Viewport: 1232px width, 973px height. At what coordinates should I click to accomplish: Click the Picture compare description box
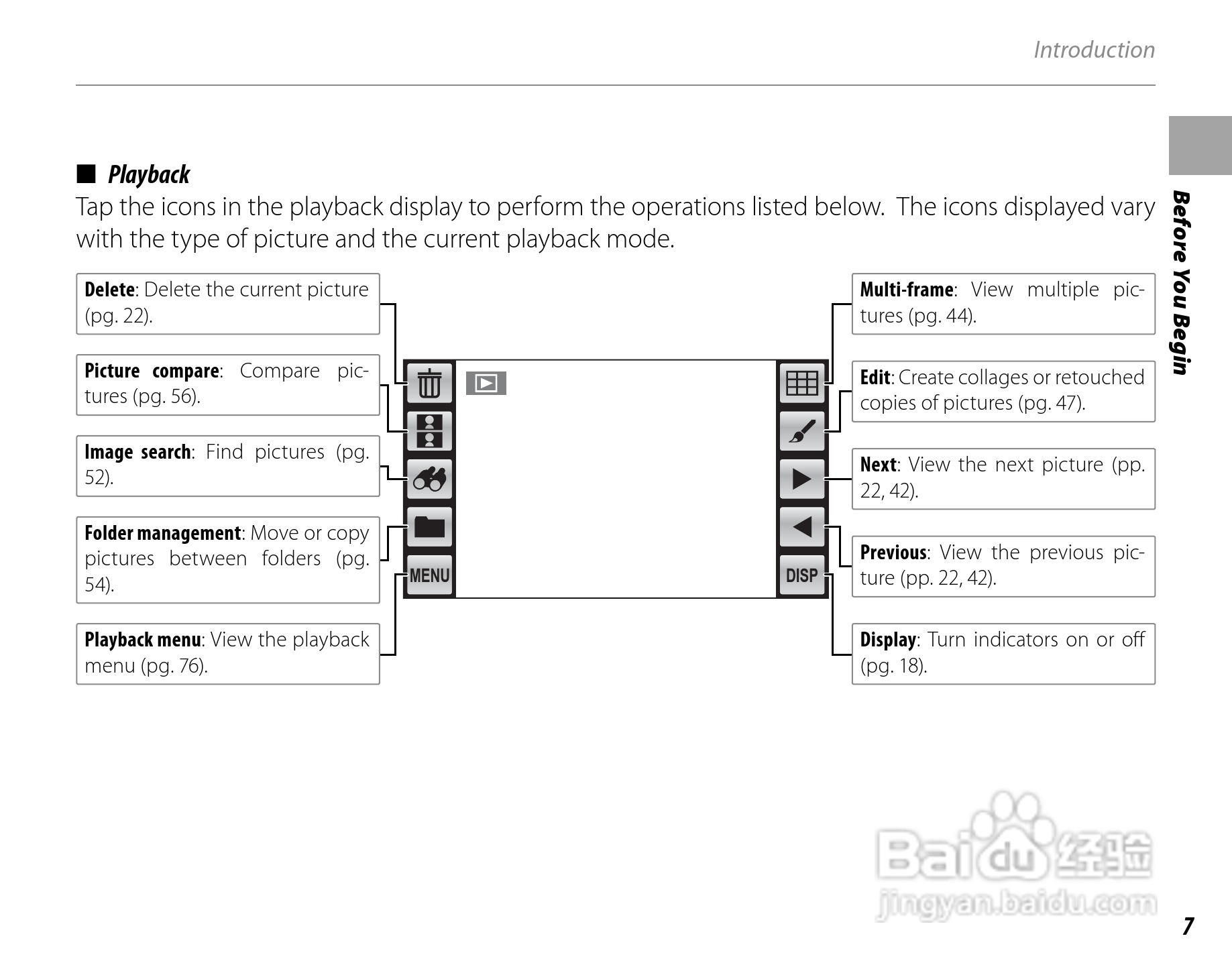pos(228,385)
